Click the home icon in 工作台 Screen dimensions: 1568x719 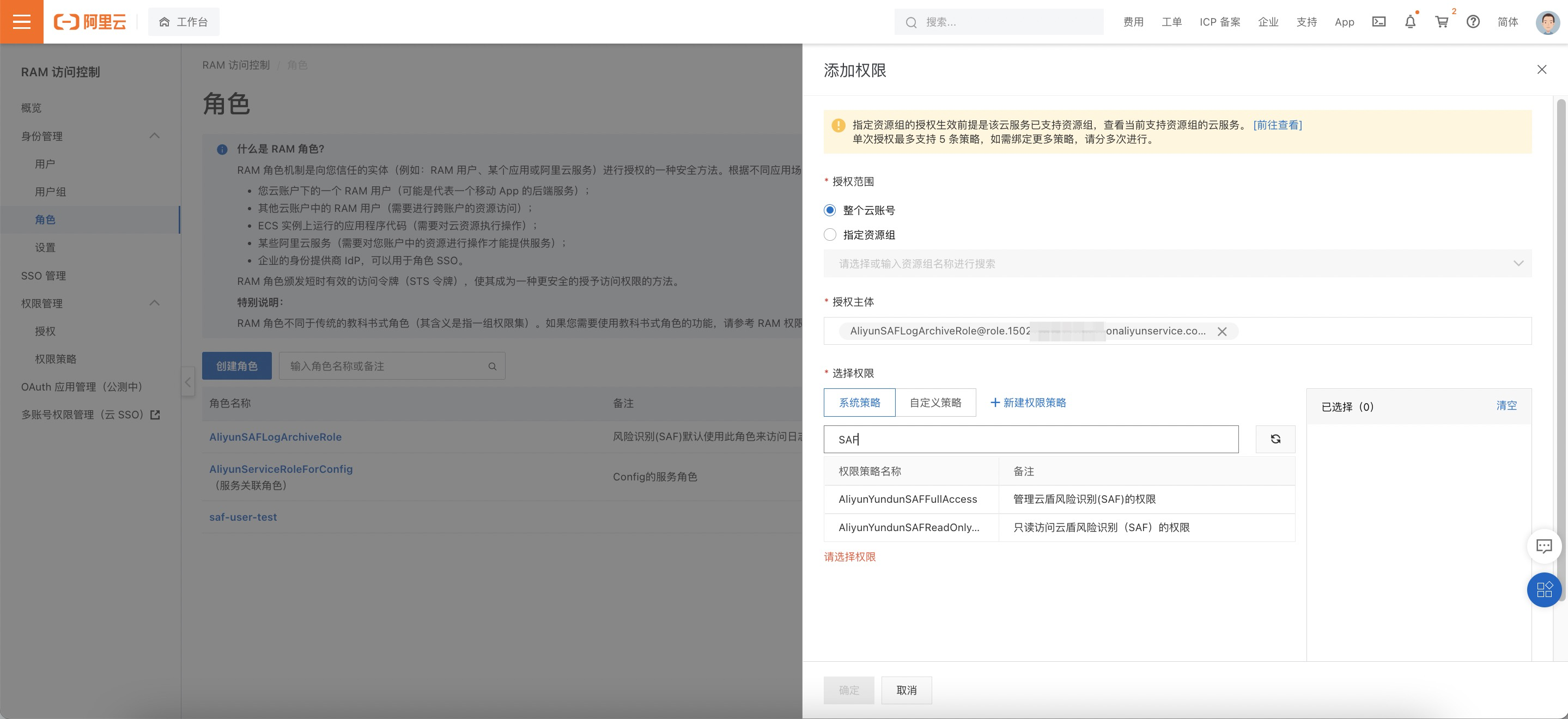tap(165, 22)
